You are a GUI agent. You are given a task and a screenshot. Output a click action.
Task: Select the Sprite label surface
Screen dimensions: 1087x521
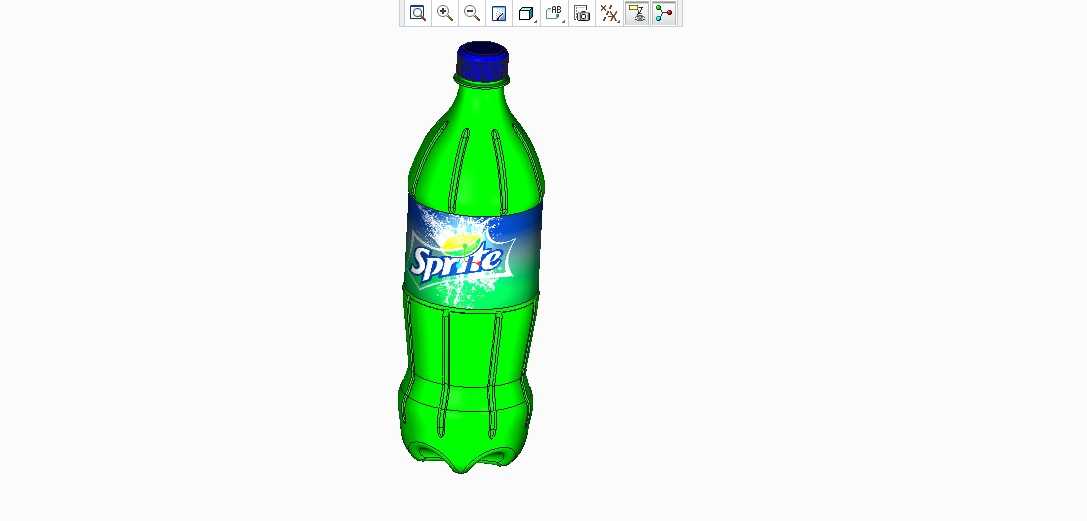pyautogui.click(x=472, y=254)
